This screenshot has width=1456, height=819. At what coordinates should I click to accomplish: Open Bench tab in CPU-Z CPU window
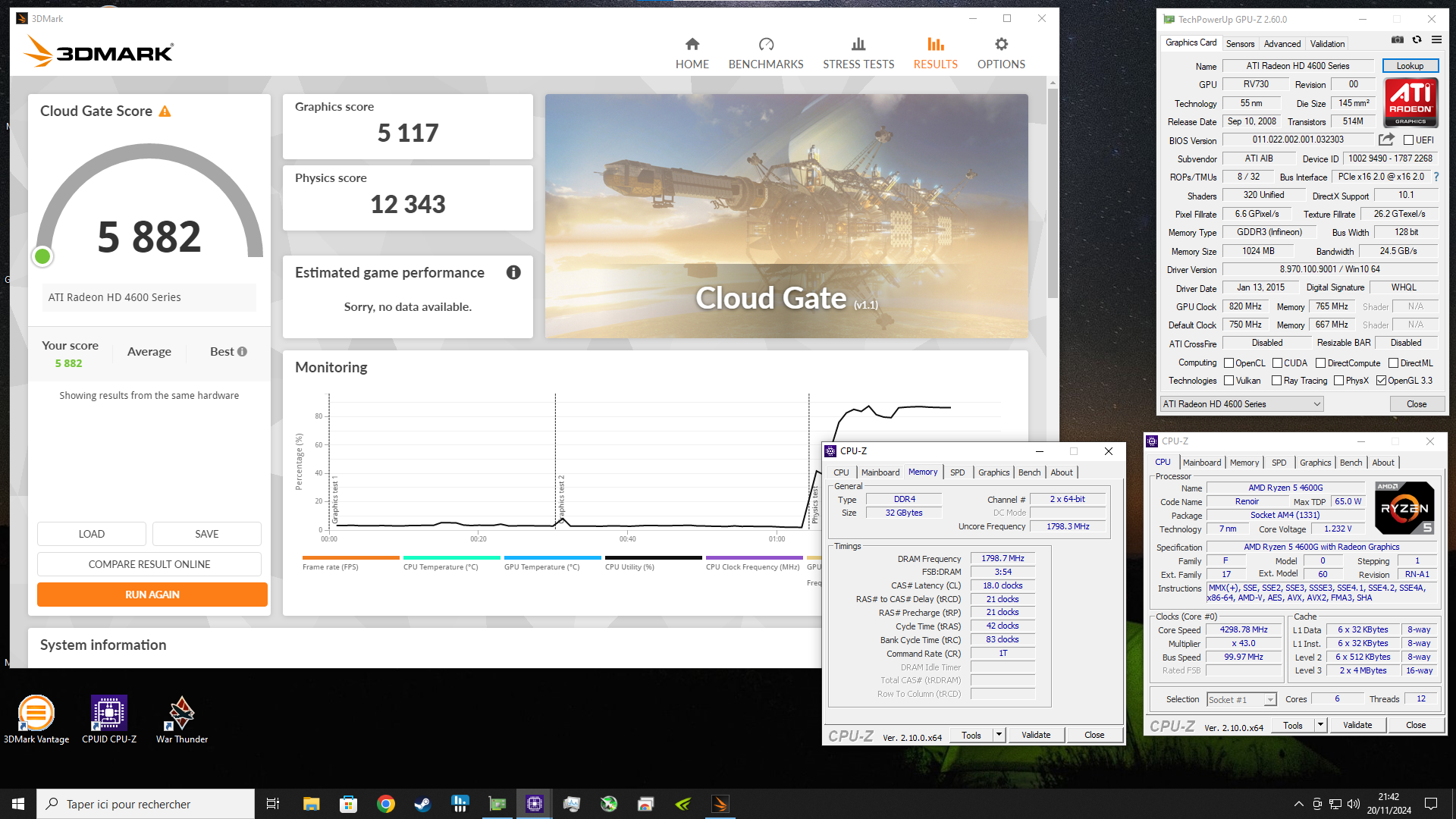(1351, 463)
